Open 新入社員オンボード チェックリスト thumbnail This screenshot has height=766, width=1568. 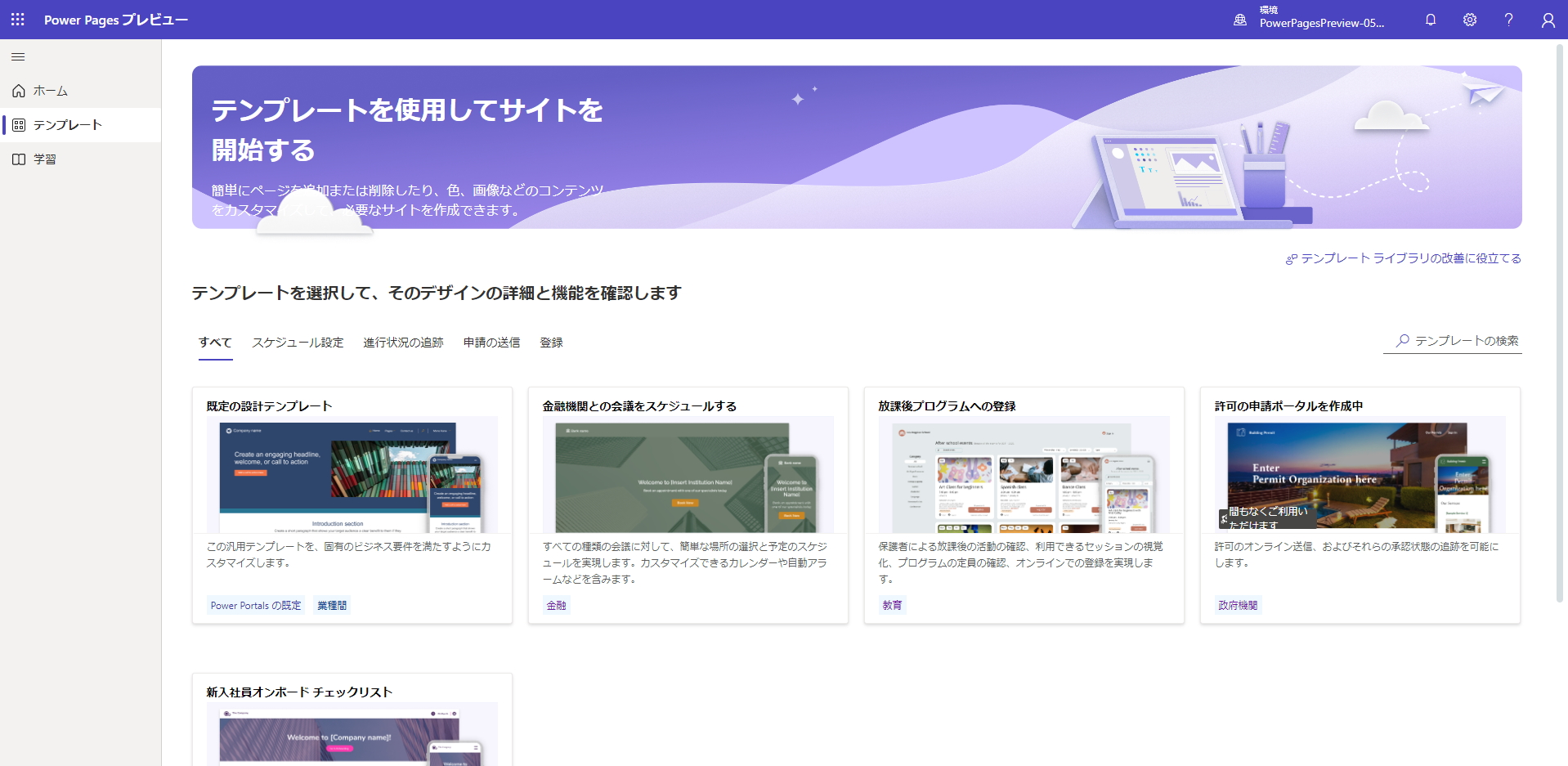pyautogui.click(x=352, y=734)
